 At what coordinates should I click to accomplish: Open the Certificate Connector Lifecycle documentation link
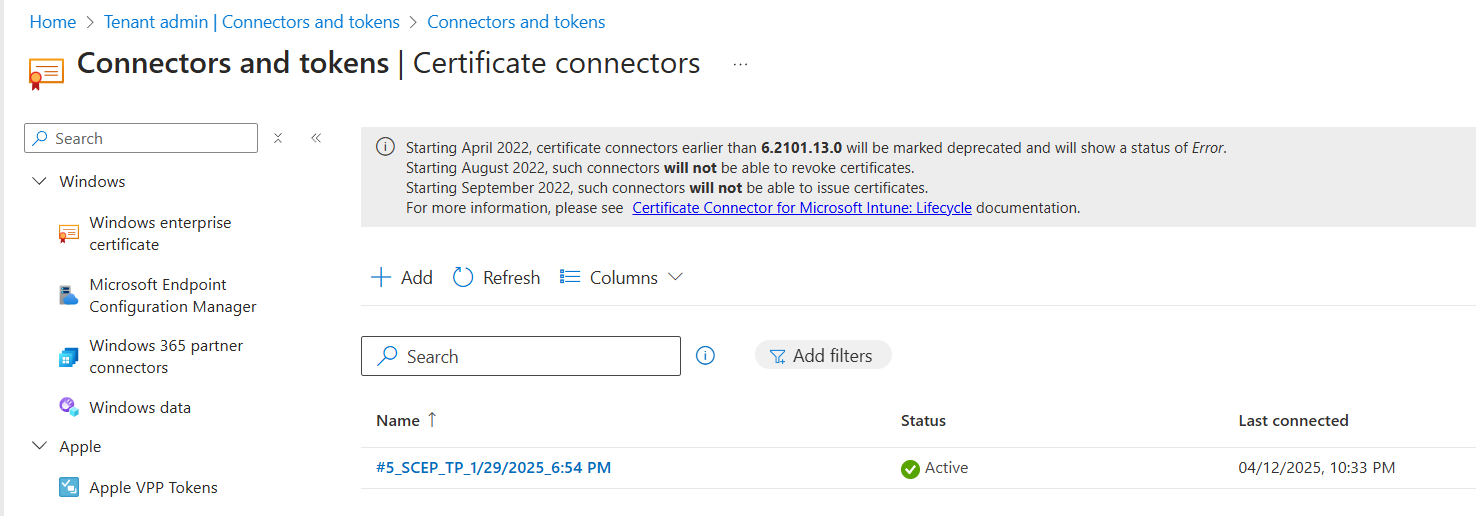tap(801, 208)
